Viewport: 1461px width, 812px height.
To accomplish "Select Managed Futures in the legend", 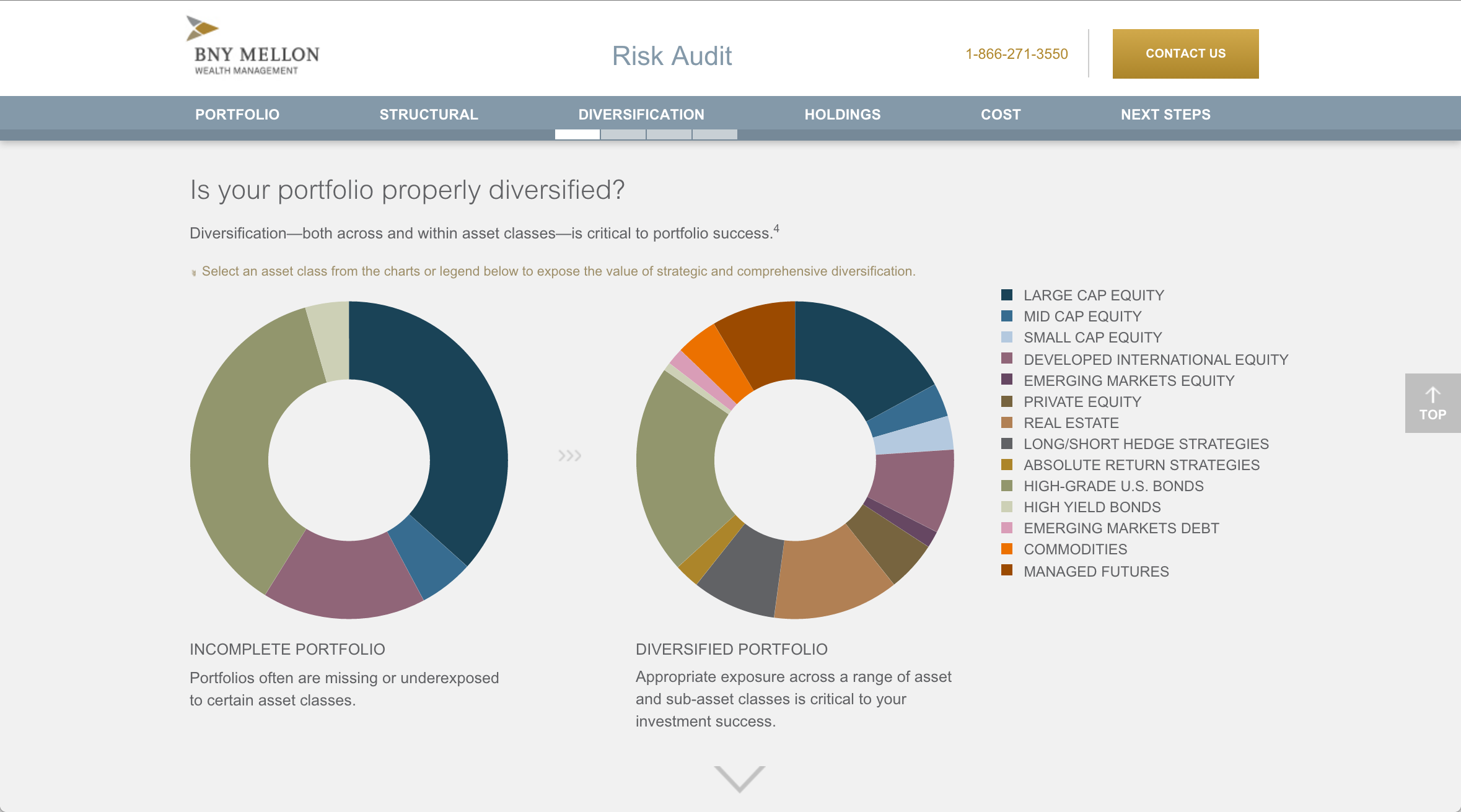I will [1095, 571].
